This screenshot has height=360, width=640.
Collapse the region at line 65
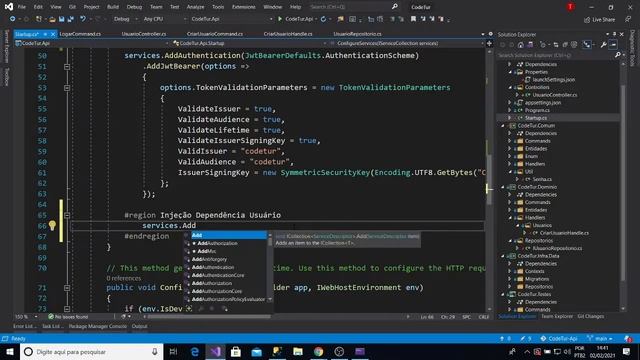(67, 215)
